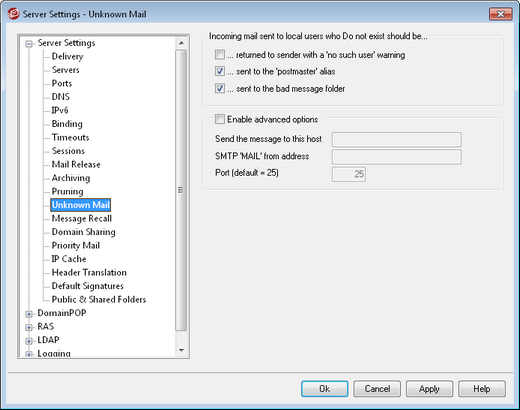Select Delivery in the settings tree
520x410 pixels.
[67, 56]
